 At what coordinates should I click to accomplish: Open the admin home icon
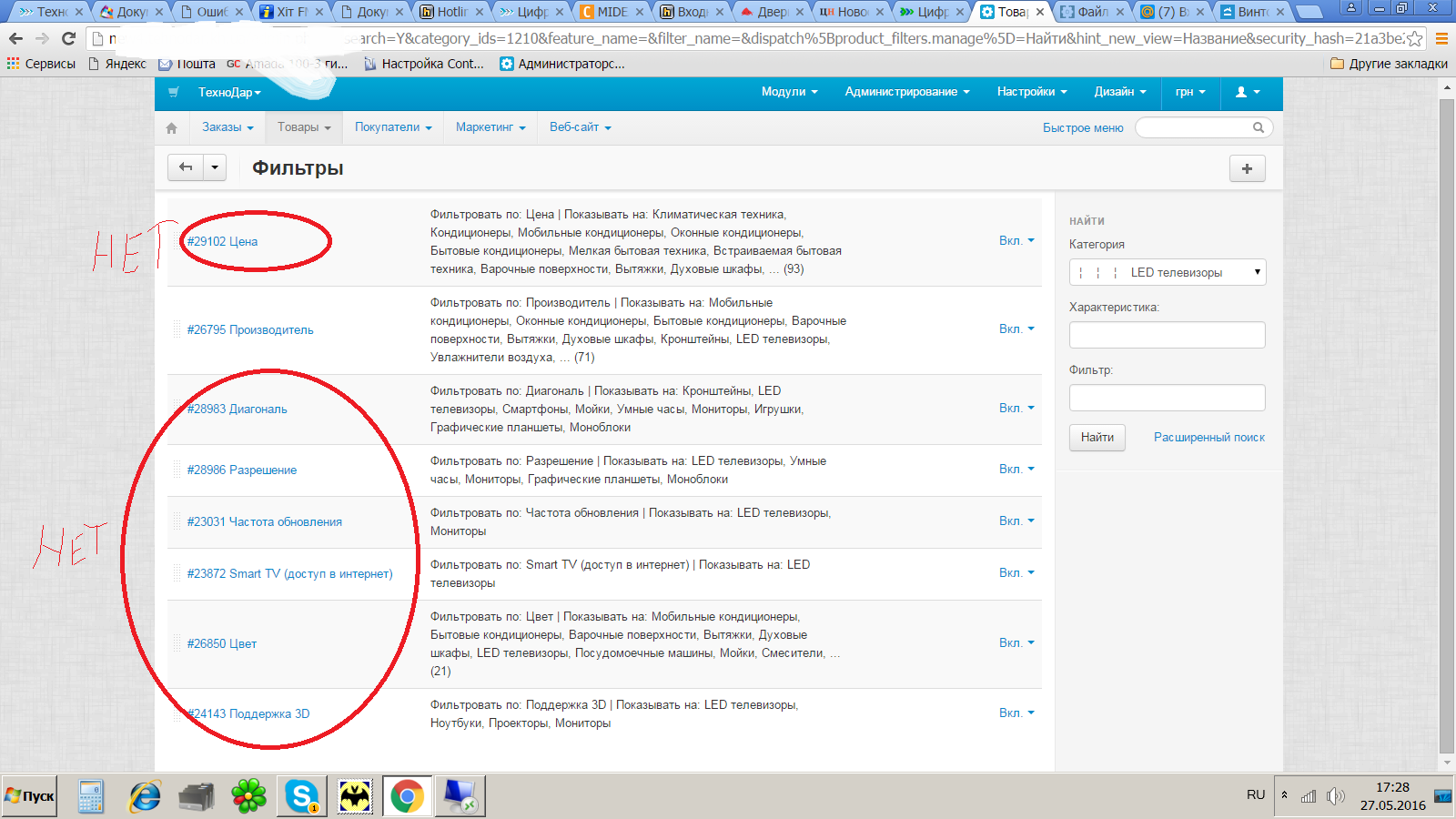(x=171, y=128)
